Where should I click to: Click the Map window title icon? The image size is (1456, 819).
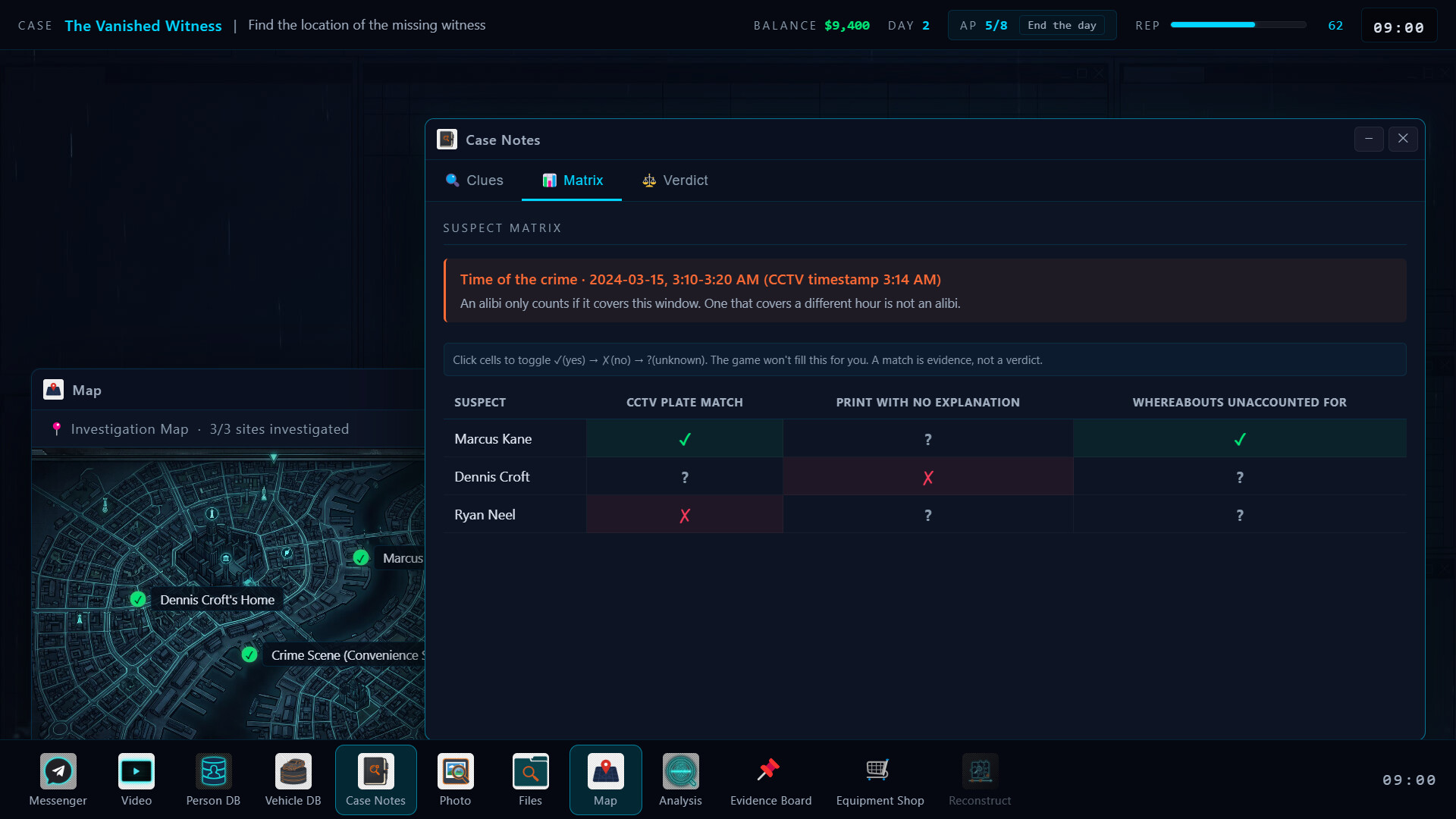click(53, 390)
